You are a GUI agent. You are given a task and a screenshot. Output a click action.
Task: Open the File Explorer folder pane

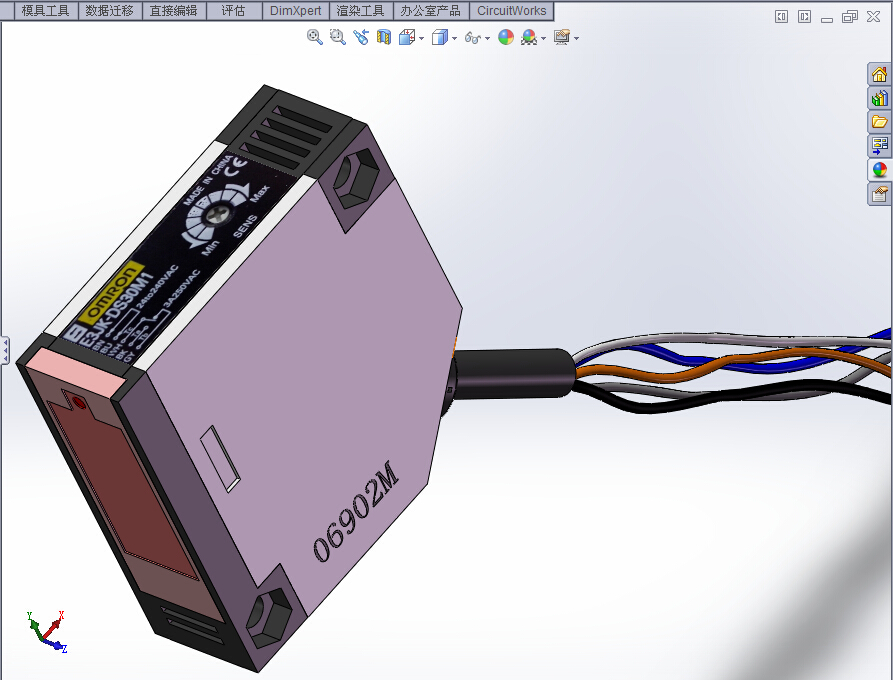(x=879, y=122)
